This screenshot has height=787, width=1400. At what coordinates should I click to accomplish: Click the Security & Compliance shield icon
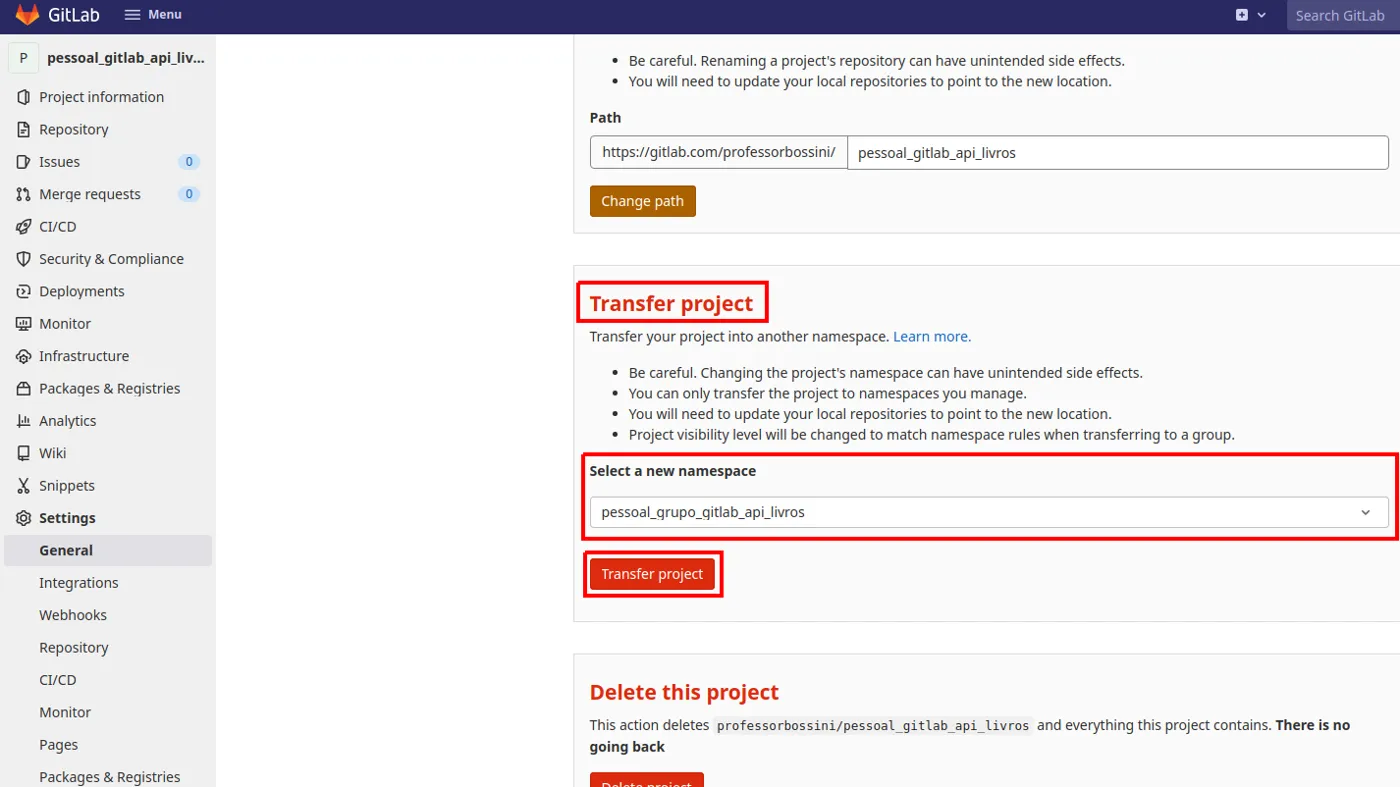(x=24, y=259)
